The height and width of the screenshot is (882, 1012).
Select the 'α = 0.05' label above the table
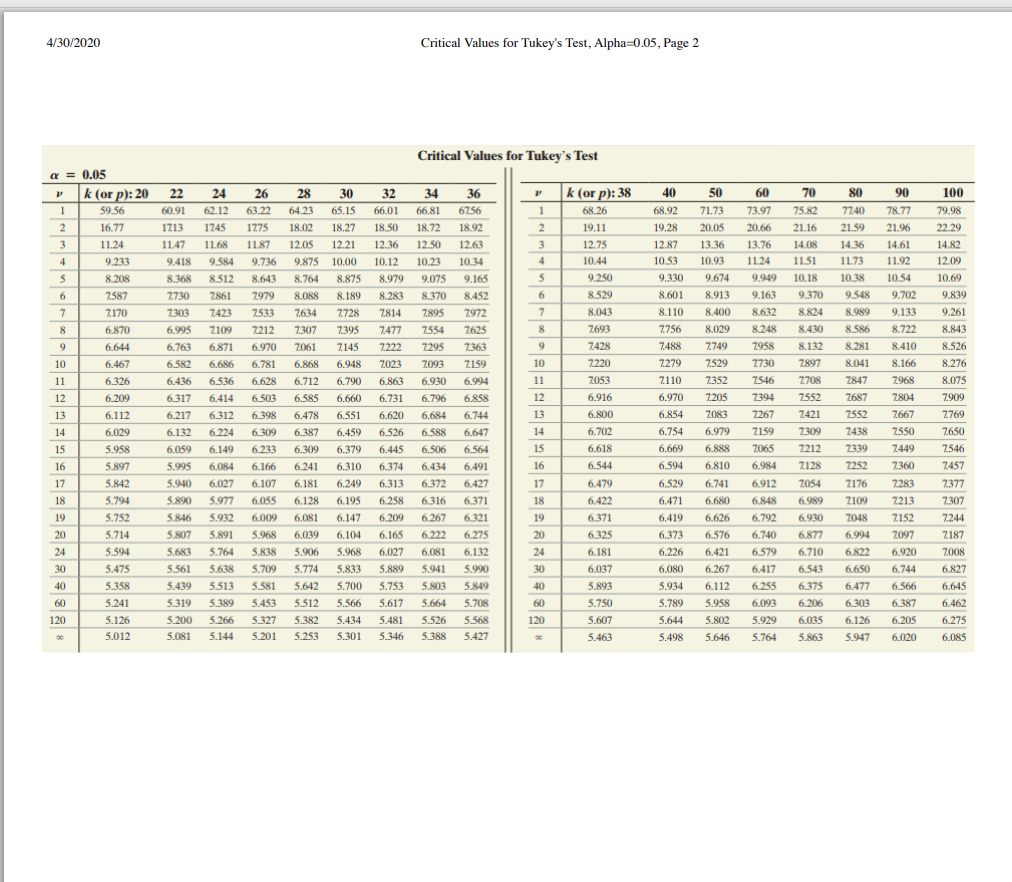click(78, 175)
